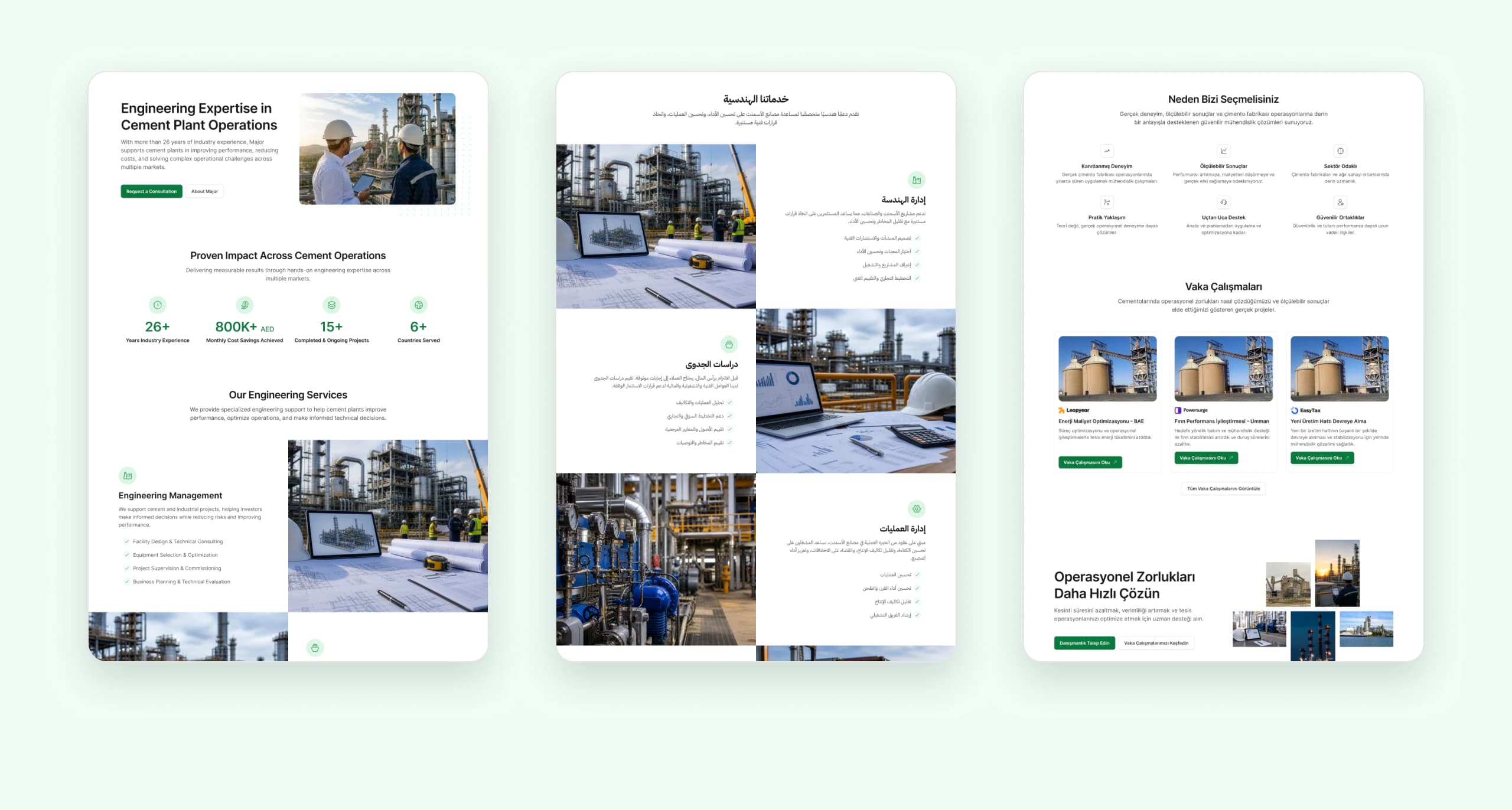Click the 'Our Engineering Services' heading
This screenshot has height=810, width=1512.
click(x=288, y=395)
